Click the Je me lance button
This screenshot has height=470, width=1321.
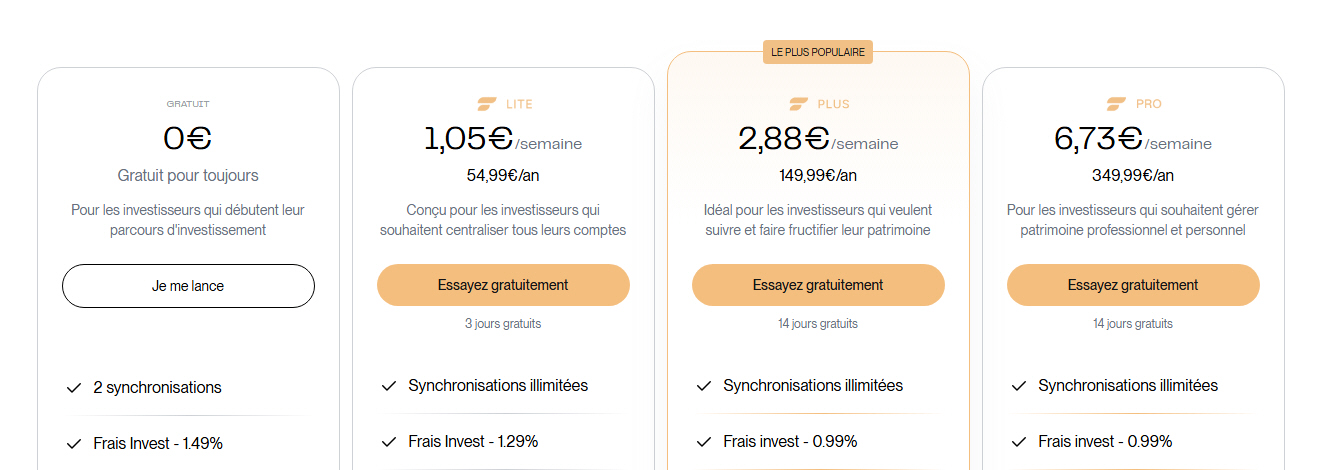click(x=188, y=286)
